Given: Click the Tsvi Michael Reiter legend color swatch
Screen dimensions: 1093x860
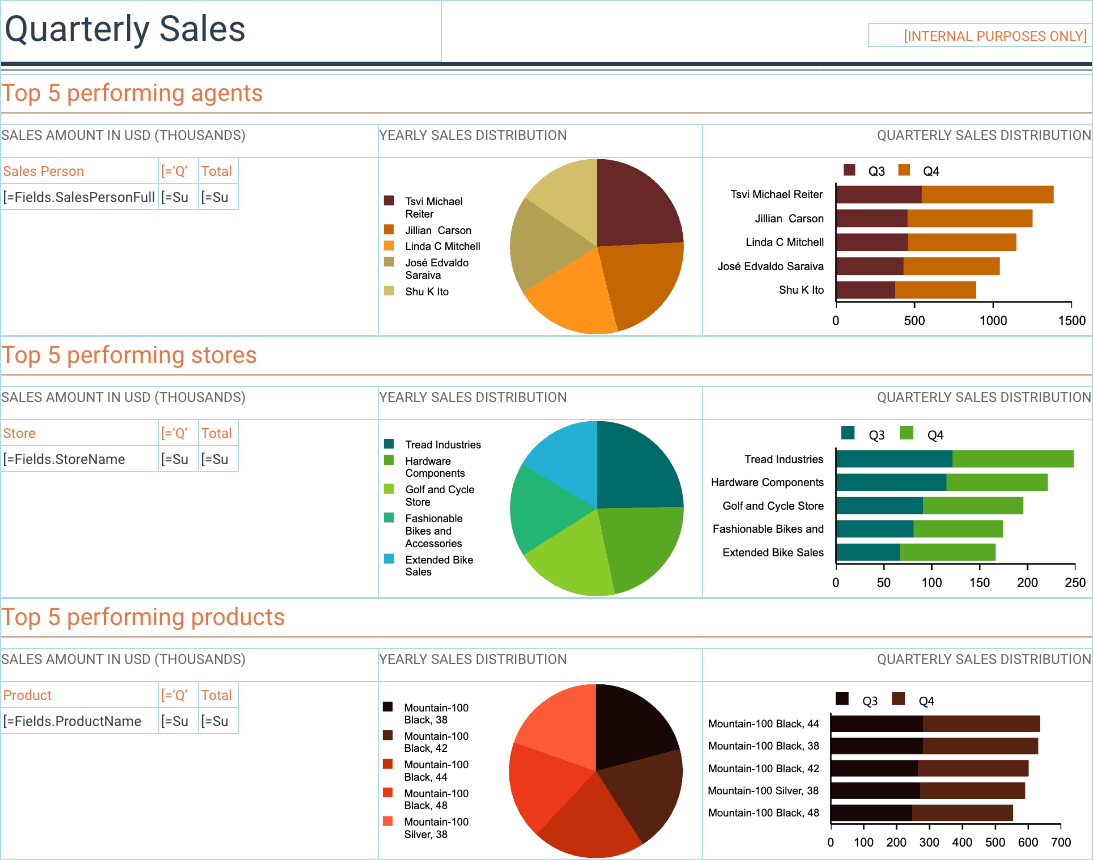Looking at the screenshot, I should pos(389,201).
